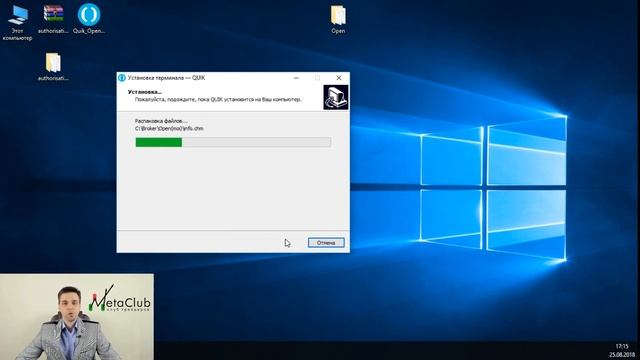Close the QUIK installer window
Screen dimensions: 640x360
(x=339, y=78)
